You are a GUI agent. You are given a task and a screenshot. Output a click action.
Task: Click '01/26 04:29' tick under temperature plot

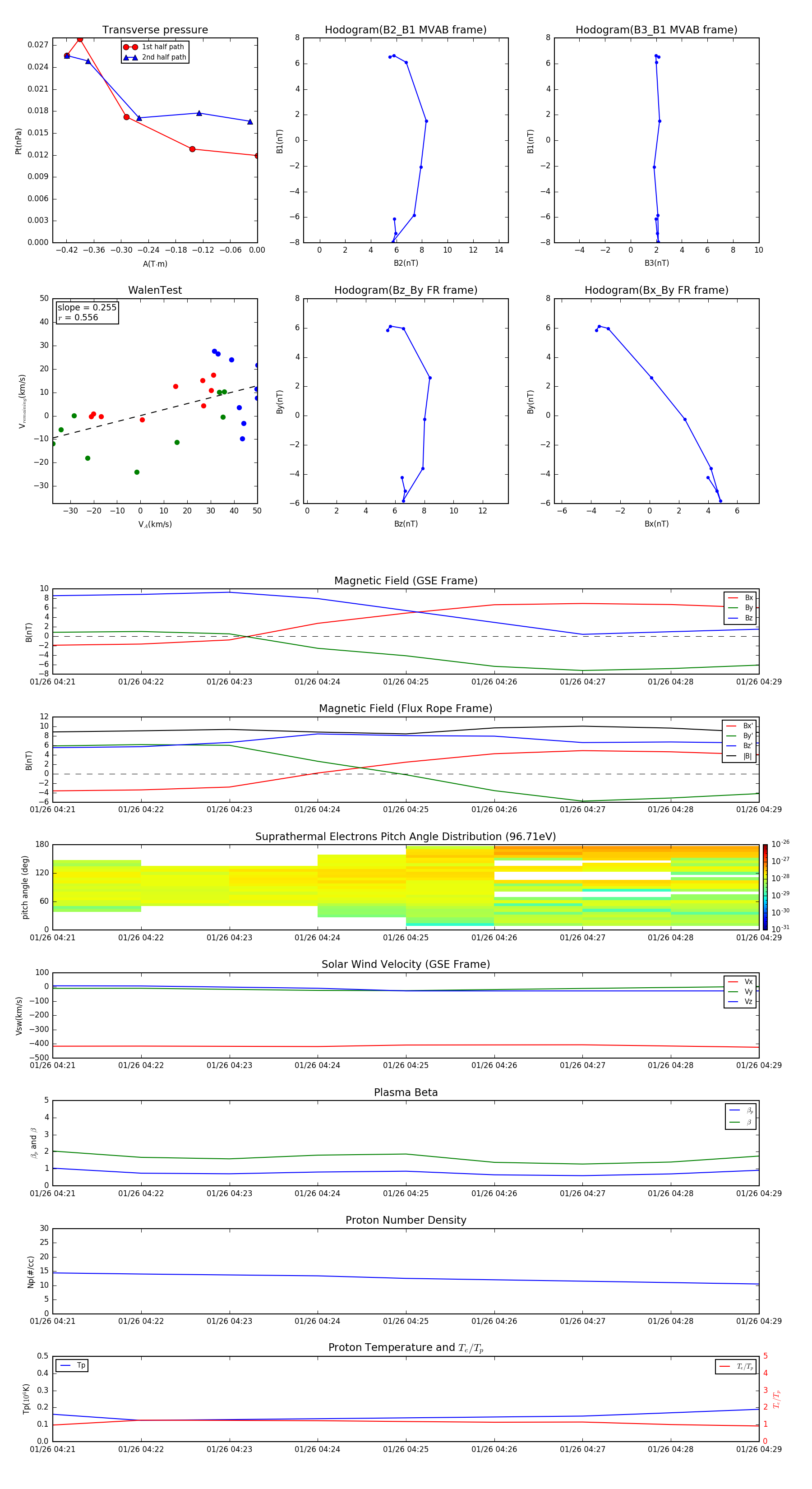759,1450
